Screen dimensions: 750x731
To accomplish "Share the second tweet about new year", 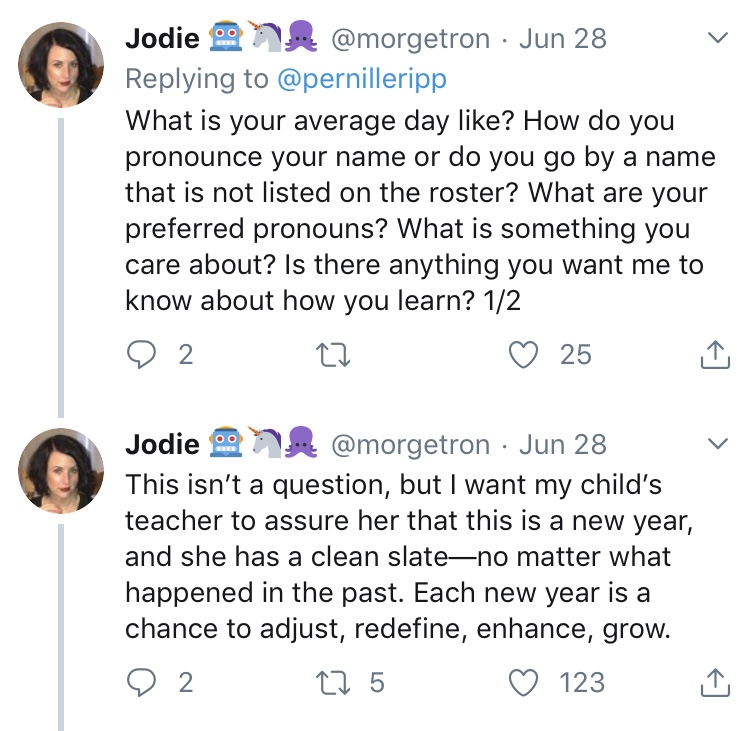I will pos(712,682).
